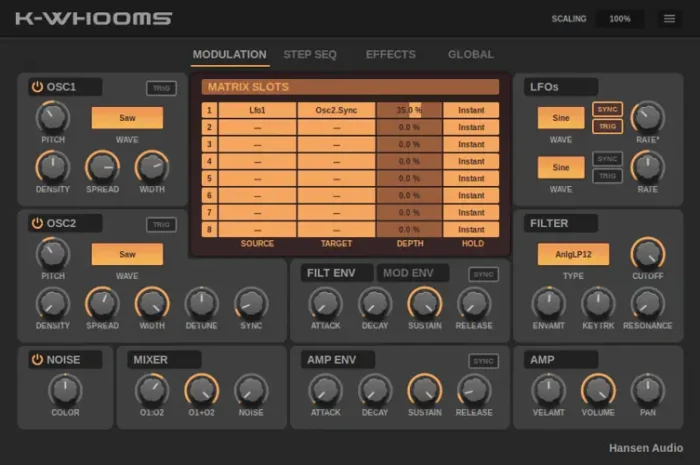Screen dimensions: 700x465
Task: Click the mixer NOISE knob
Action: [251, 390]
